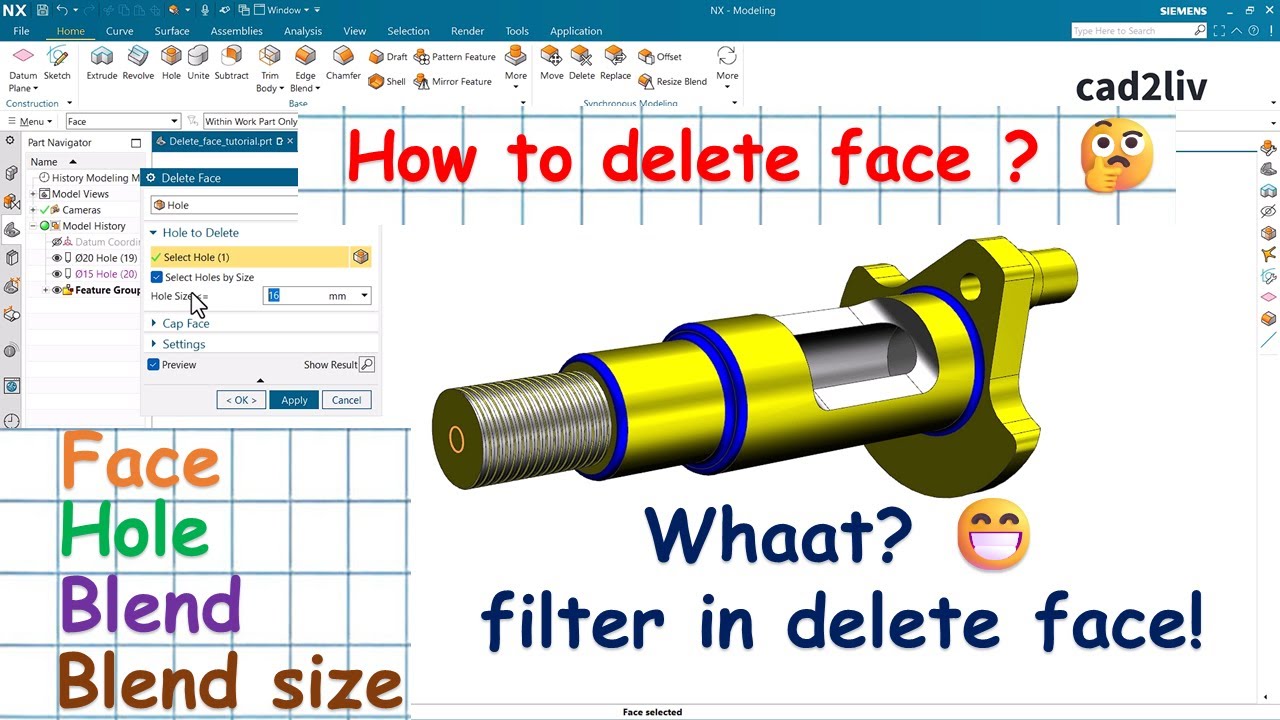Collapse the Model History node
The image size is (1280, 720).
click(x=33, y=226)
